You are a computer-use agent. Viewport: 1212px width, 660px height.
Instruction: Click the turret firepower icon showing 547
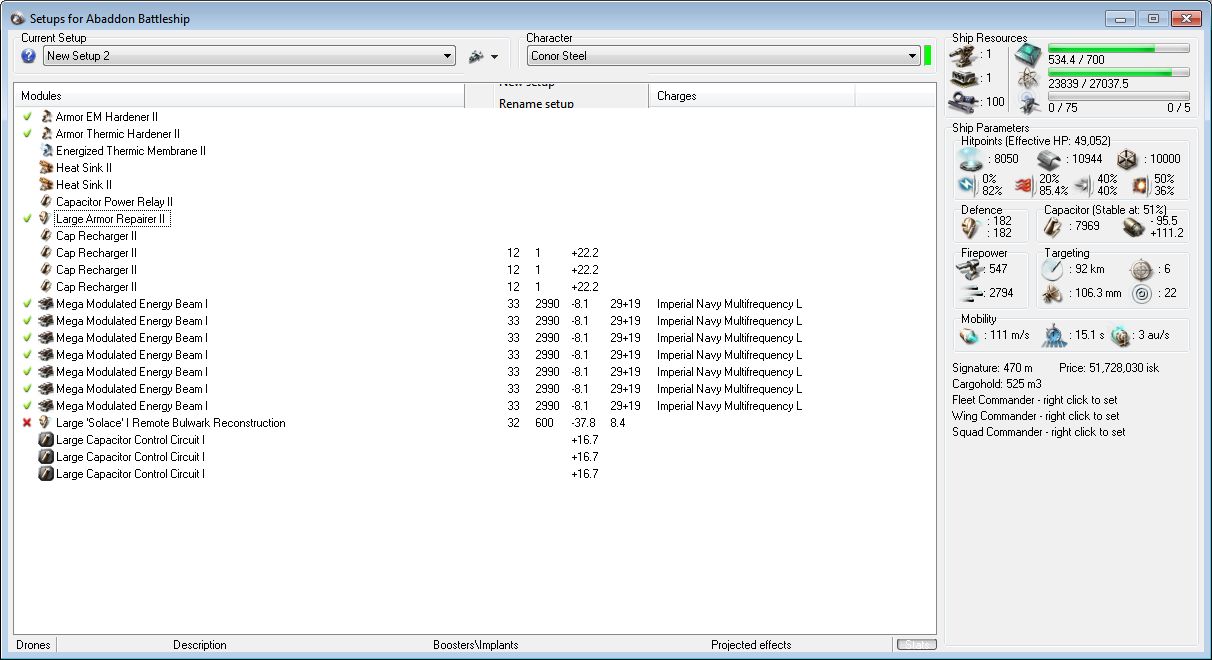click(972, 268)
